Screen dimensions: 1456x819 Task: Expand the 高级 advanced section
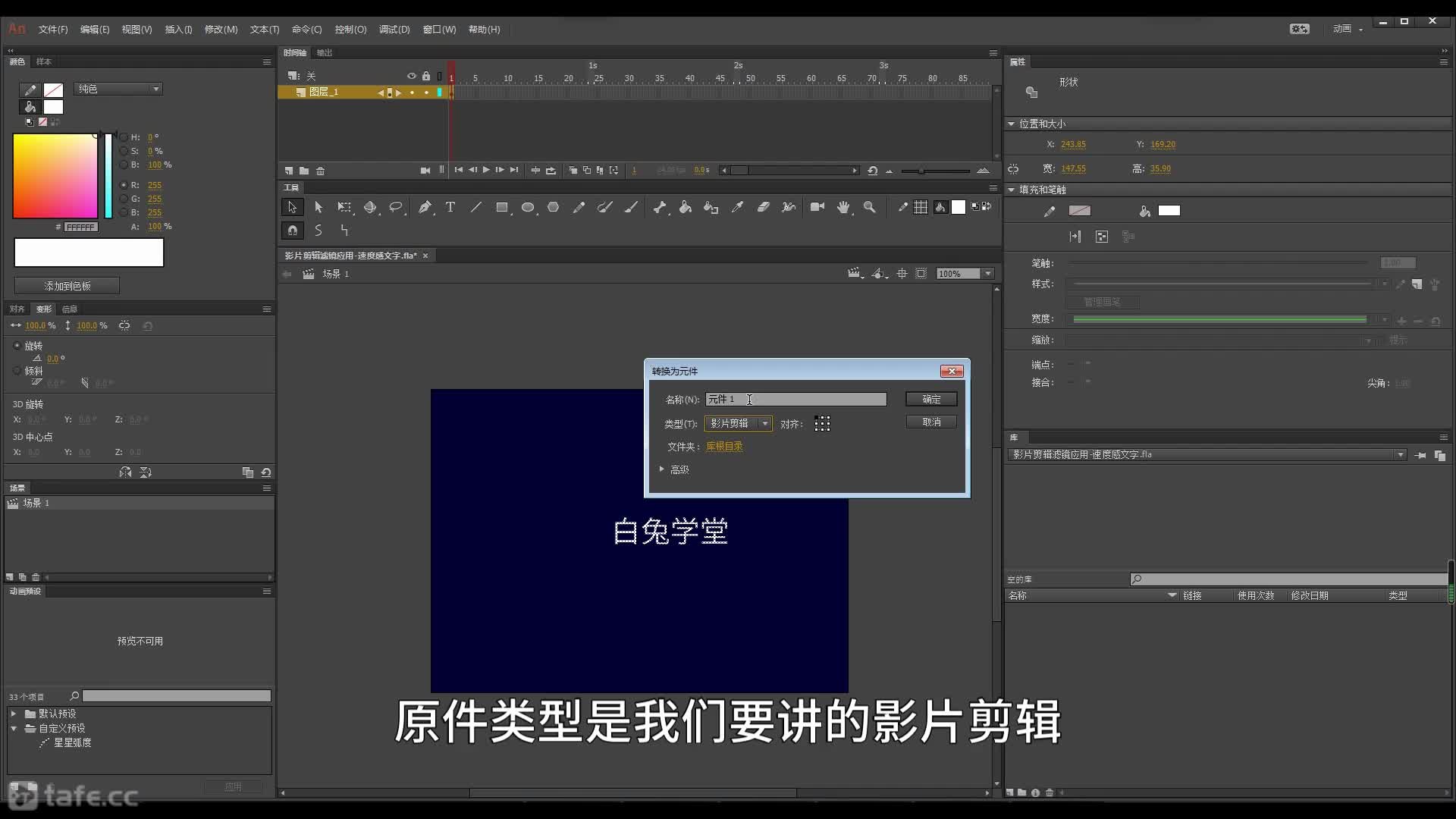pyautogui.click(x=662, y=469)
